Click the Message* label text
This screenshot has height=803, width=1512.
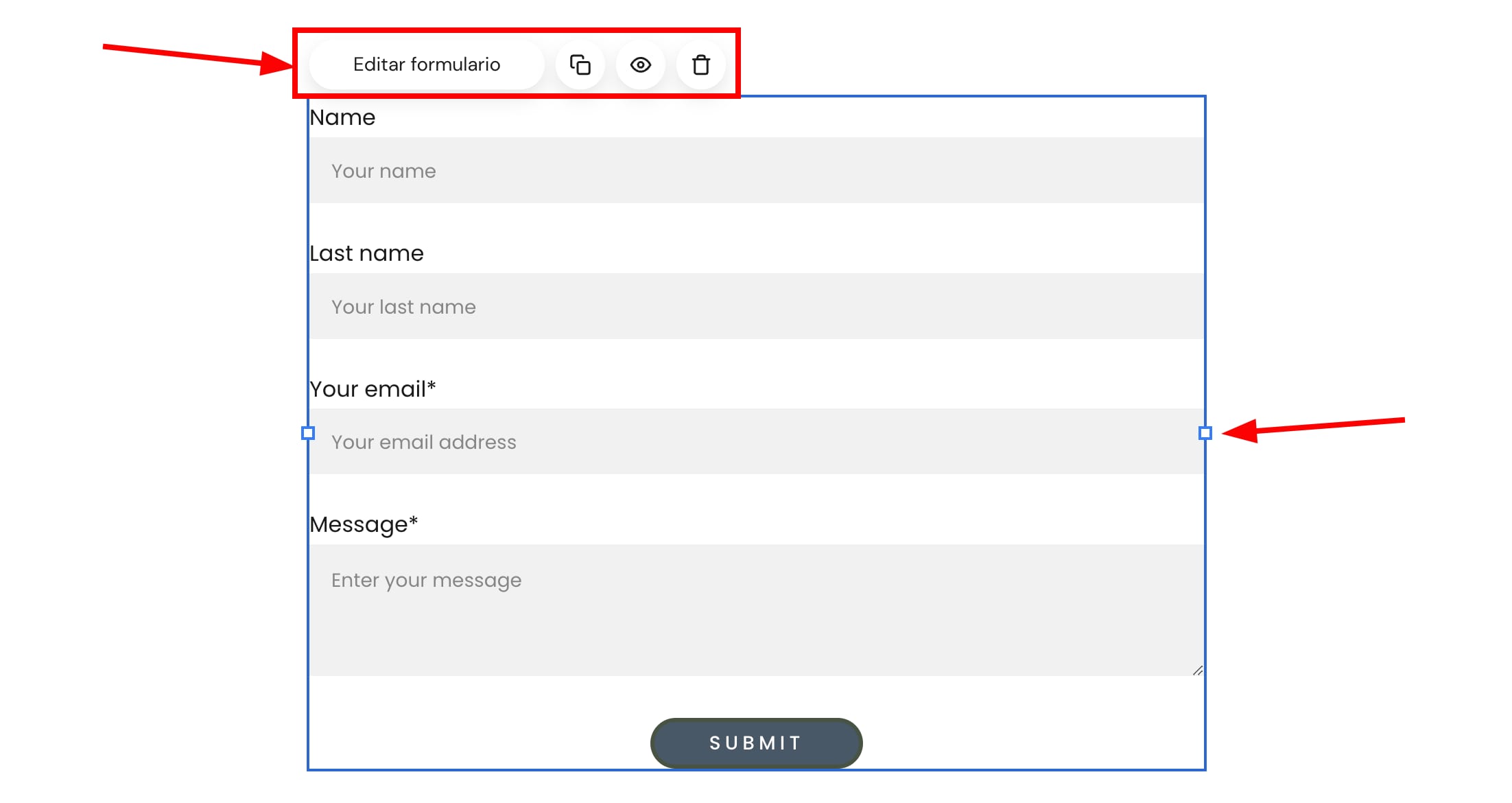[364, 524]
